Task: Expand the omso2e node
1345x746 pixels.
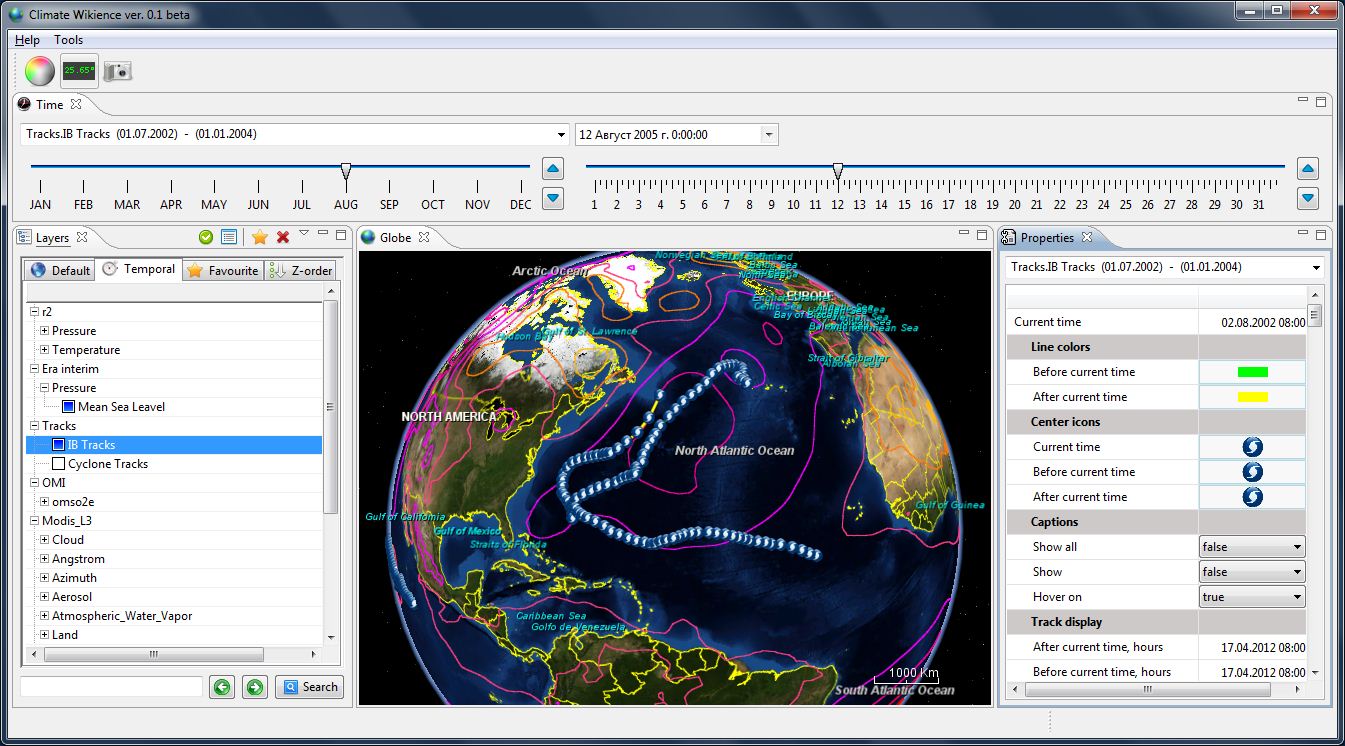Action: pos(44,502)
